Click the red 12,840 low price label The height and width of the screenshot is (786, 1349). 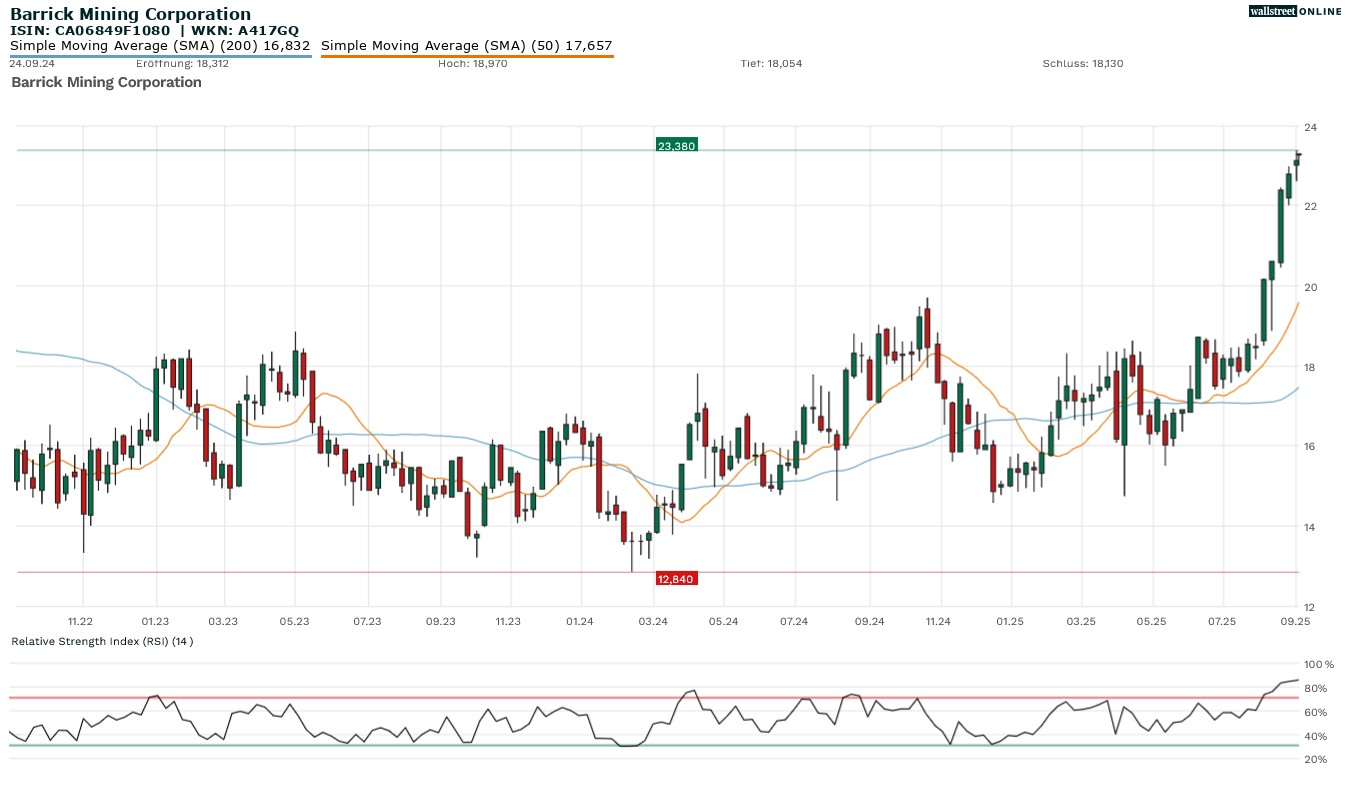click(x=676, y=579)
